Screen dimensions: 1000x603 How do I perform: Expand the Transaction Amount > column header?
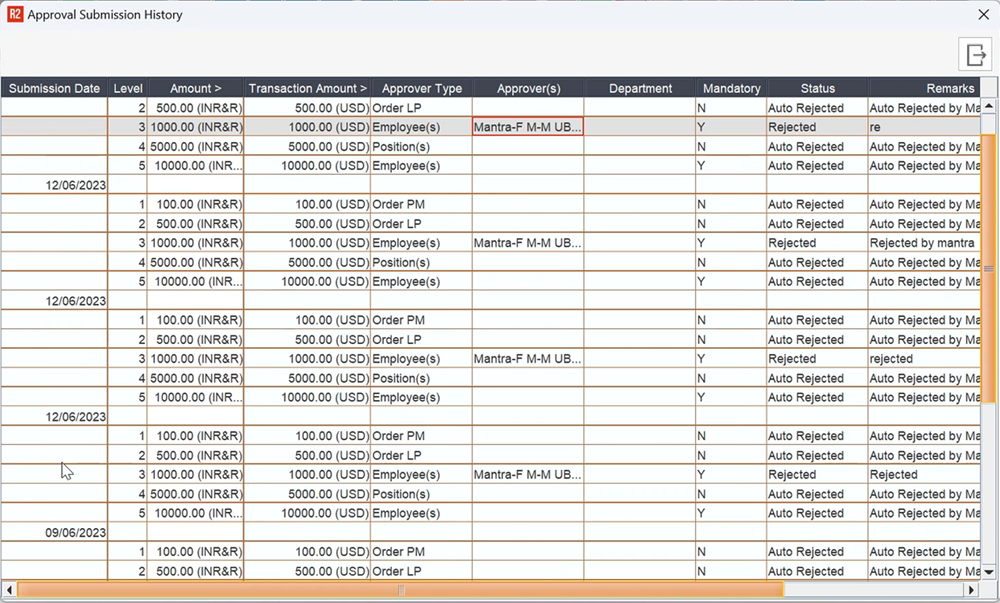coord(308,88)
